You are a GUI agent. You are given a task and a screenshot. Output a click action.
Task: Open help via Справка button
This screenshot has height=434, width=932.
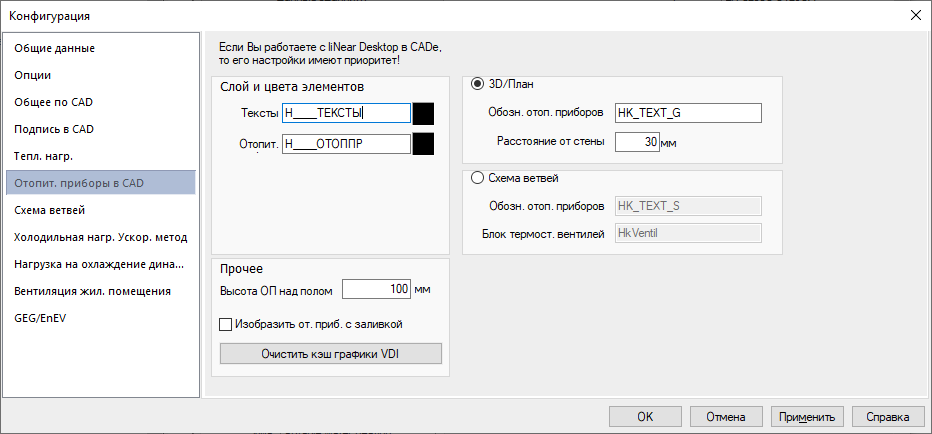[x=888, y=417]
